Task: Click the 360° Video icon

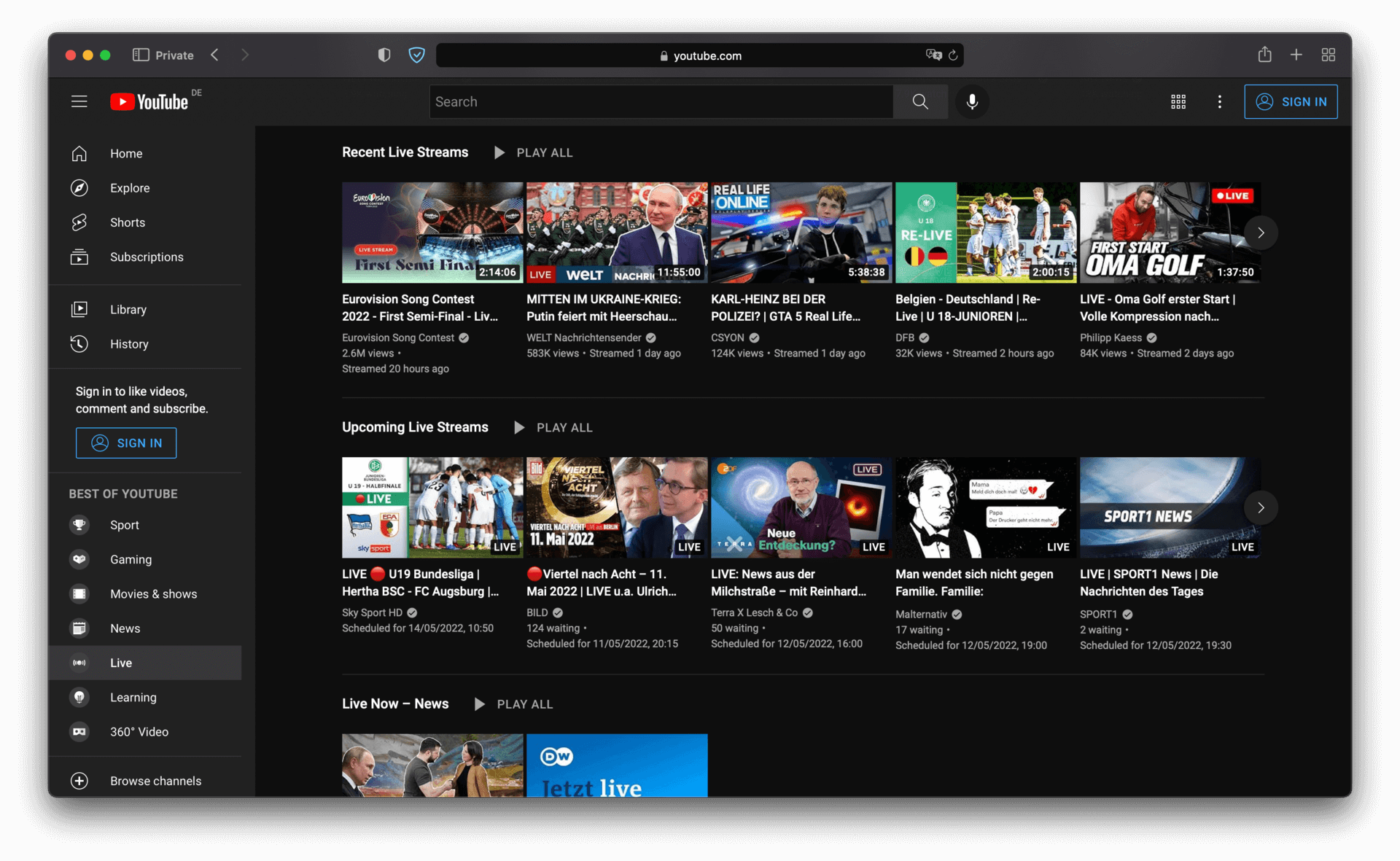Action: coord(79,731)
